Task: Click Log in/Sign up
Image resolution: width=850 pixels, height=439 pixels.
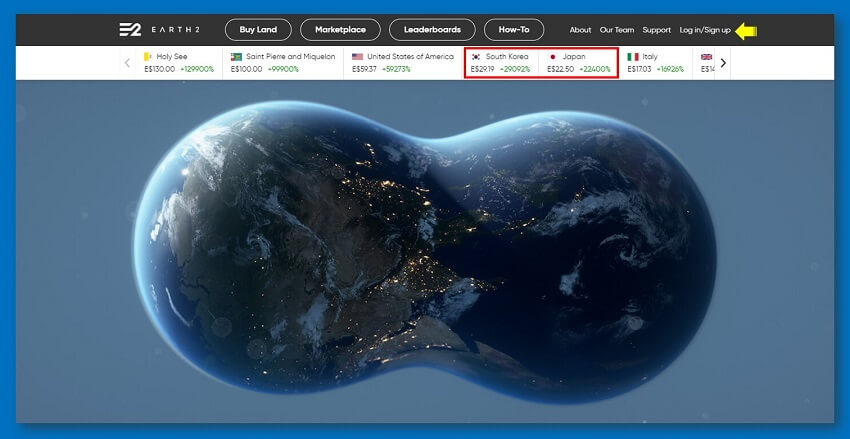Action: 705,30
